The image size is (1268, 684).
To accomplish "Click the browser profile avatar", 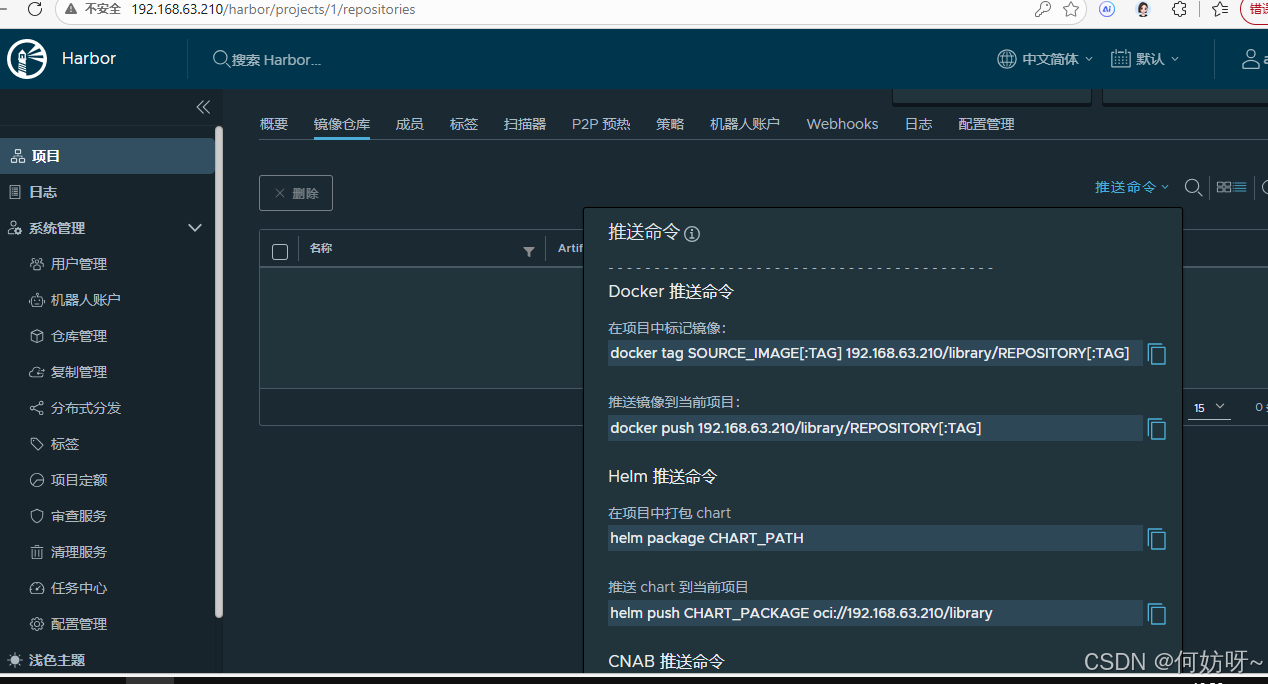I will (1143, 9).
